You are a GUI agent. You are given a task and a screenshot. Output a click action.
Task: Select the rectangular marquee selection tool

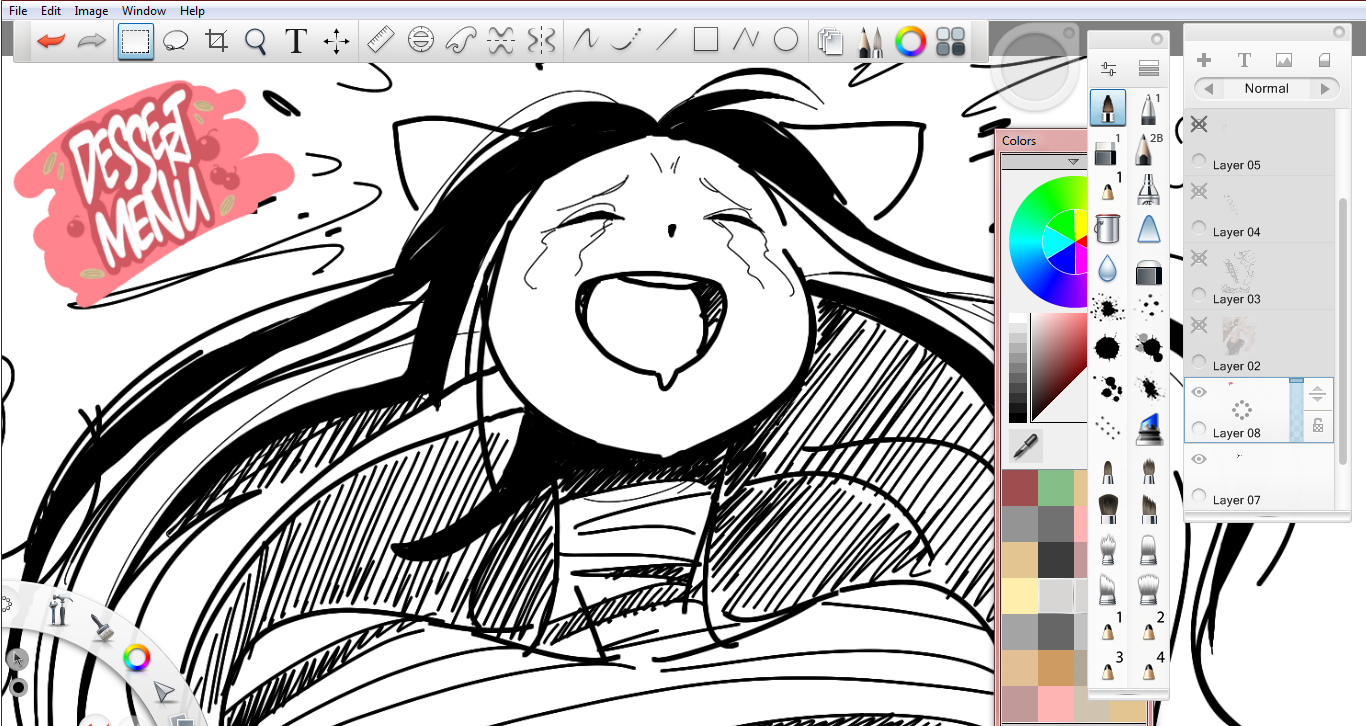pos(136,41)
